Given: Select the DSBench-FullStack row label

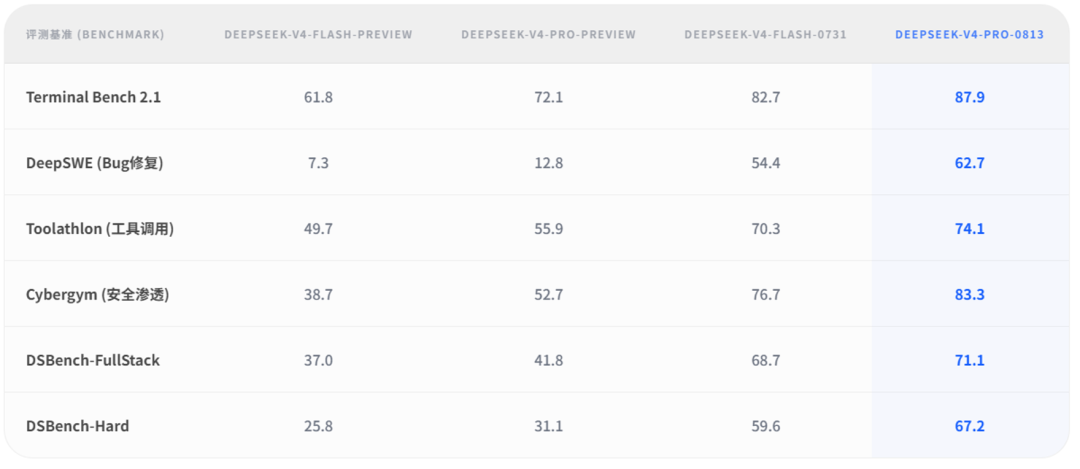Looking at the screenshot, I should coord(93,360).
